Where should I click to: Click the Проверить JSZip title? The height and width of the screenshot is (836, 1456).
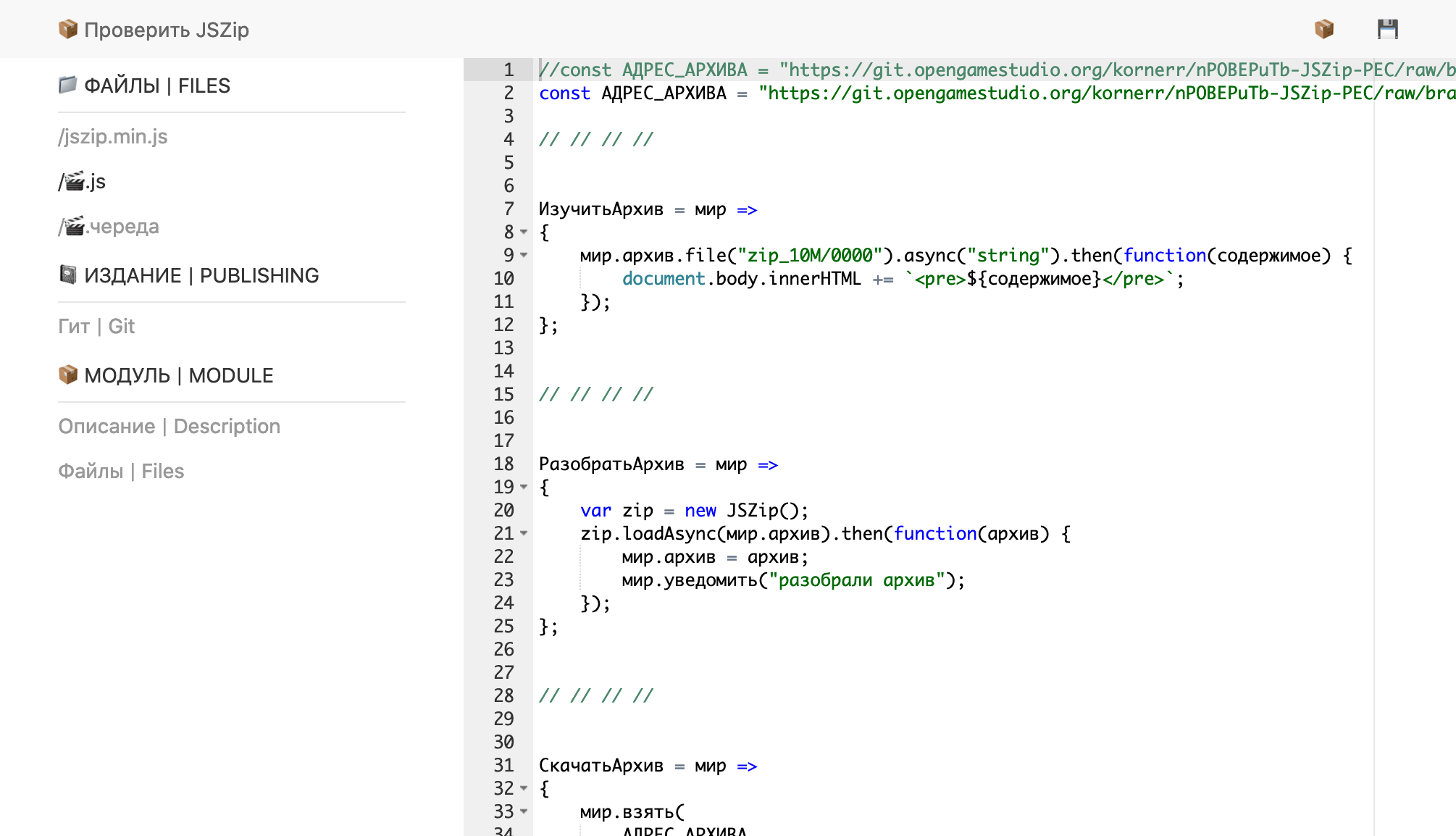tap(167, 30)
